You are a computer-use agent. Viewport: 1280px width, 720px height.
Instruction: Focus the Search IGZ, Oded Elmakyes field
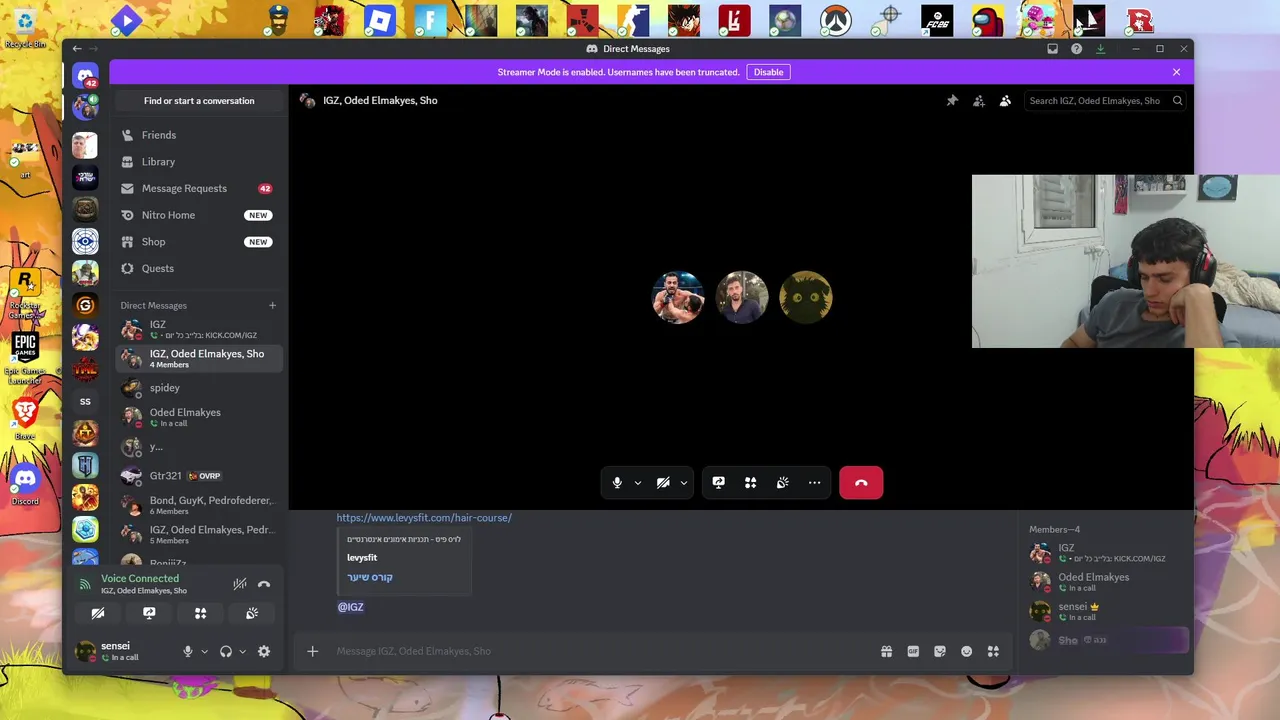[1105, 101]
